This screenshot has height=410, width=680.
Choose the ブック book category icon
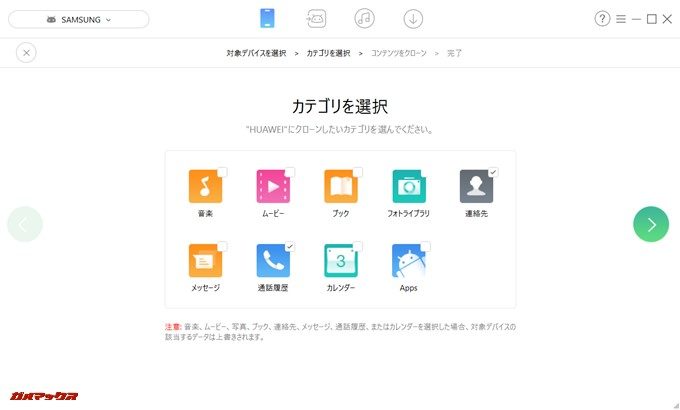pos(340,187)
